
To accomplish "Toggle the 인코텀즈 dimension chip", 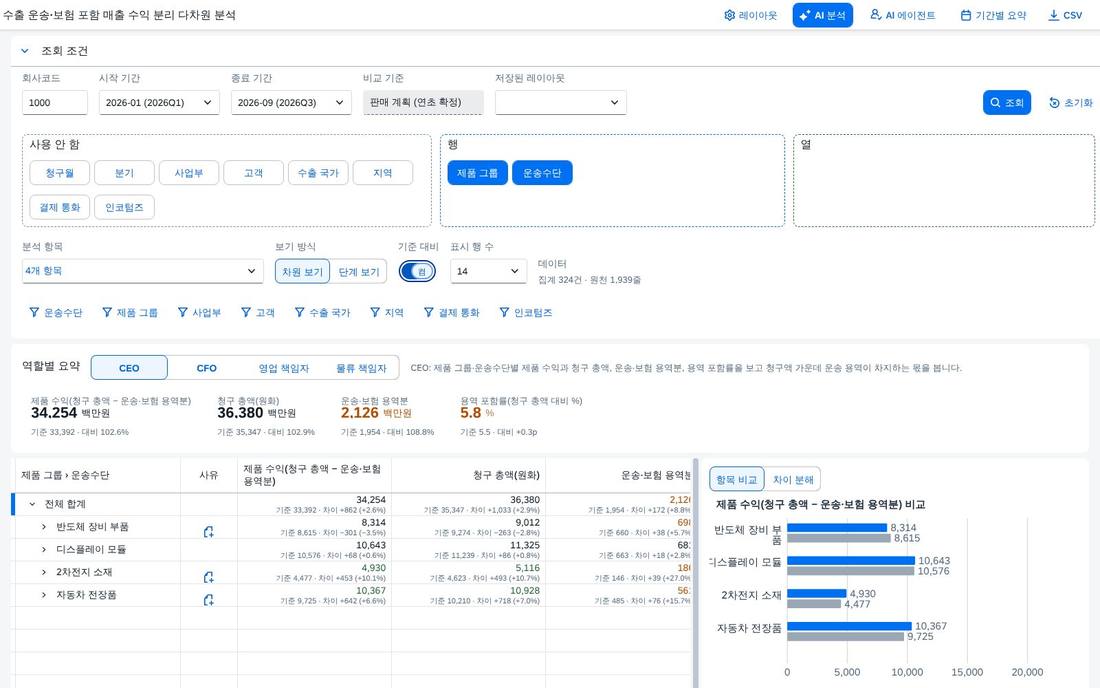I will pos(124,207).
